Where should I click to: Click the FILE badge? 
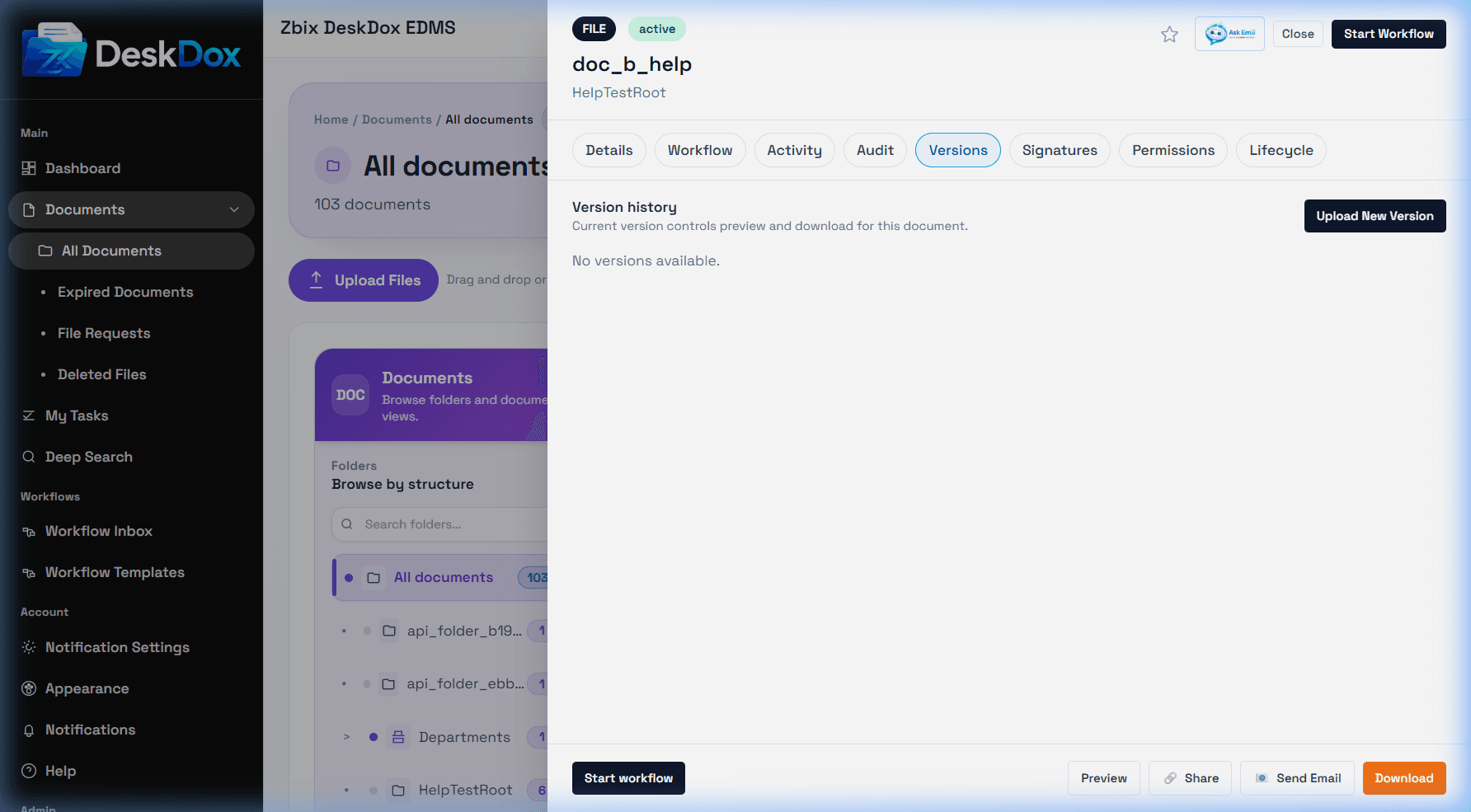tap(594, 29)
